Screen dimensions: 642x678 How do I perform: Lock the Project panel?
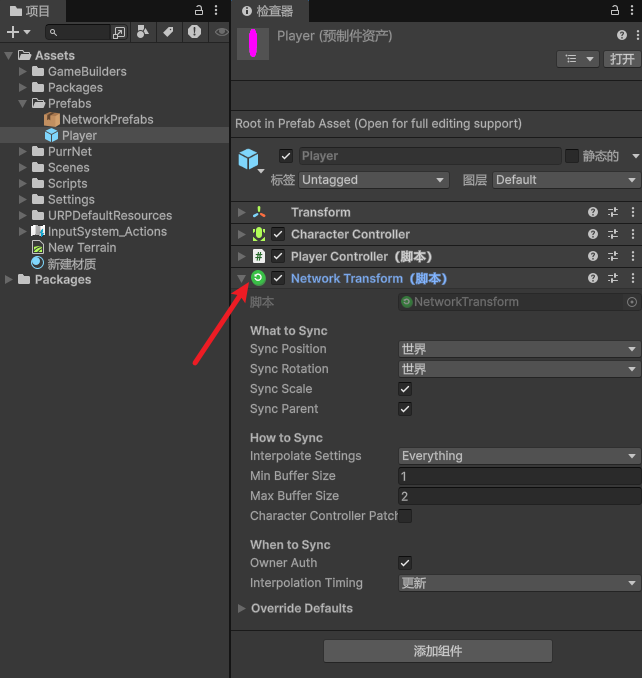pos(199,10)
